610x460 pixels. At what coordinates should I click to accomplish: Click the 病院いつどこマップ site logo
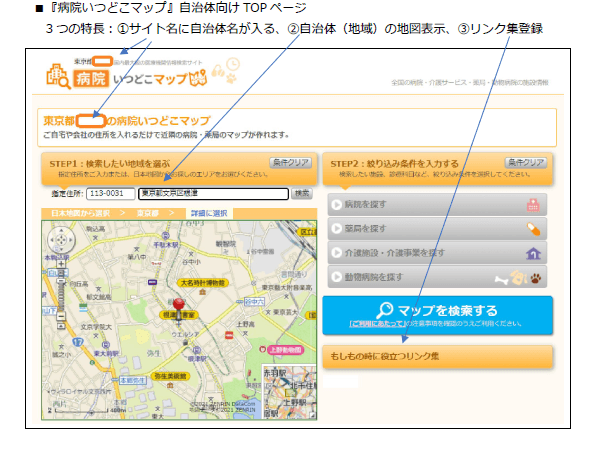[130, 77]
